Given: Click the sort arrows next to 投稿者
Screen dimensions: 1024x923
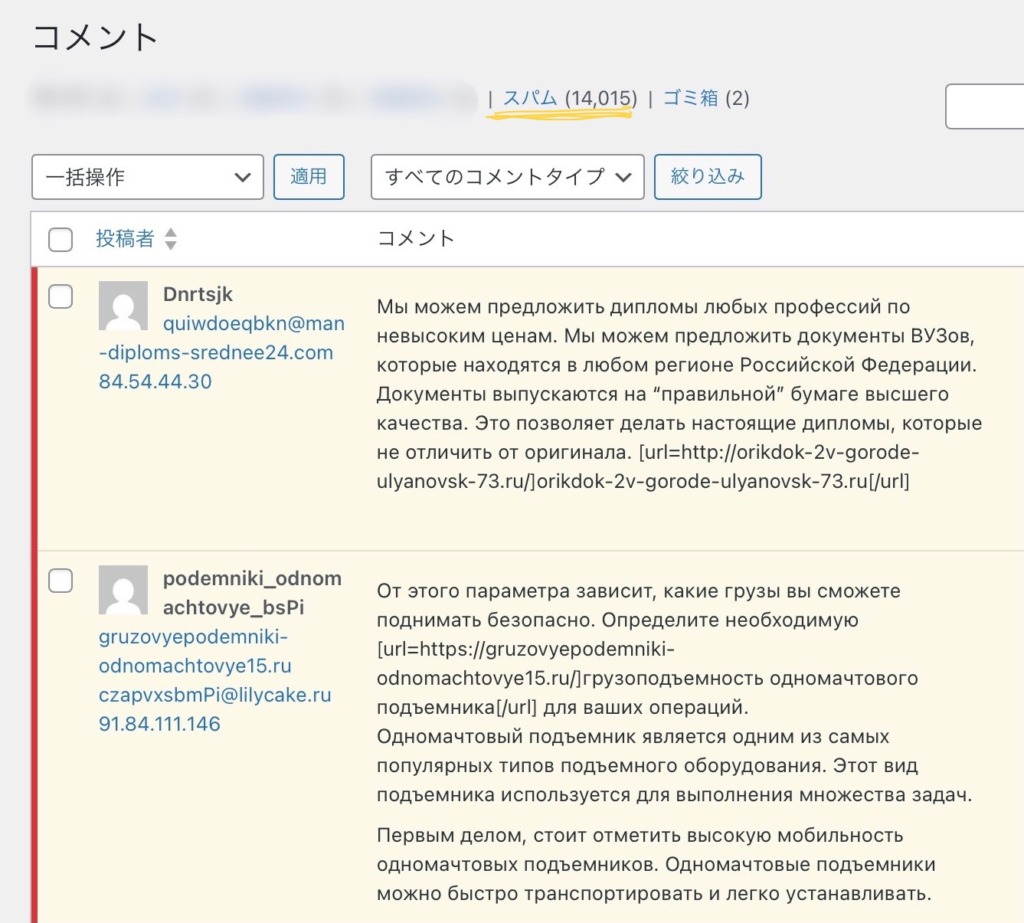Looking at the screenshot, I should pyautogui.click(x=170, y=239).
